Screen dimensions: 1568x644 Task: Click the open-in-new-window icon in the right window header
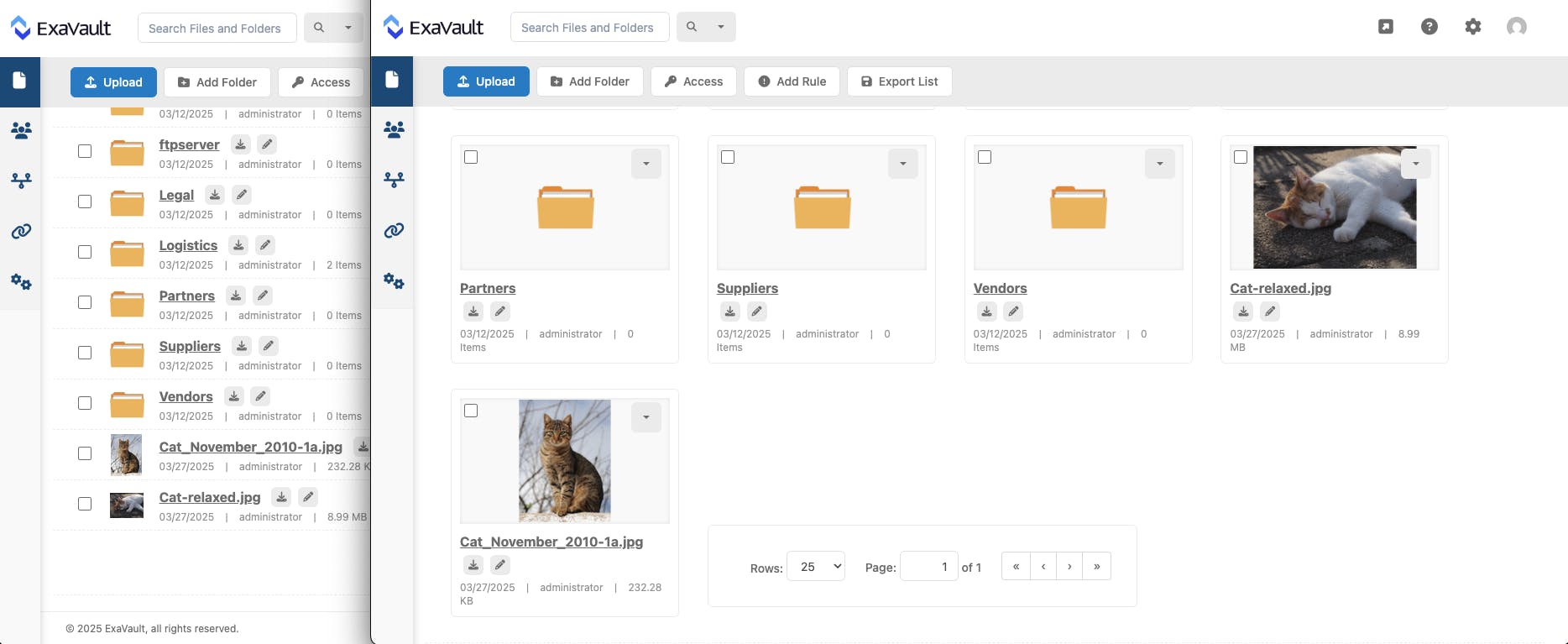point(1386,27)
